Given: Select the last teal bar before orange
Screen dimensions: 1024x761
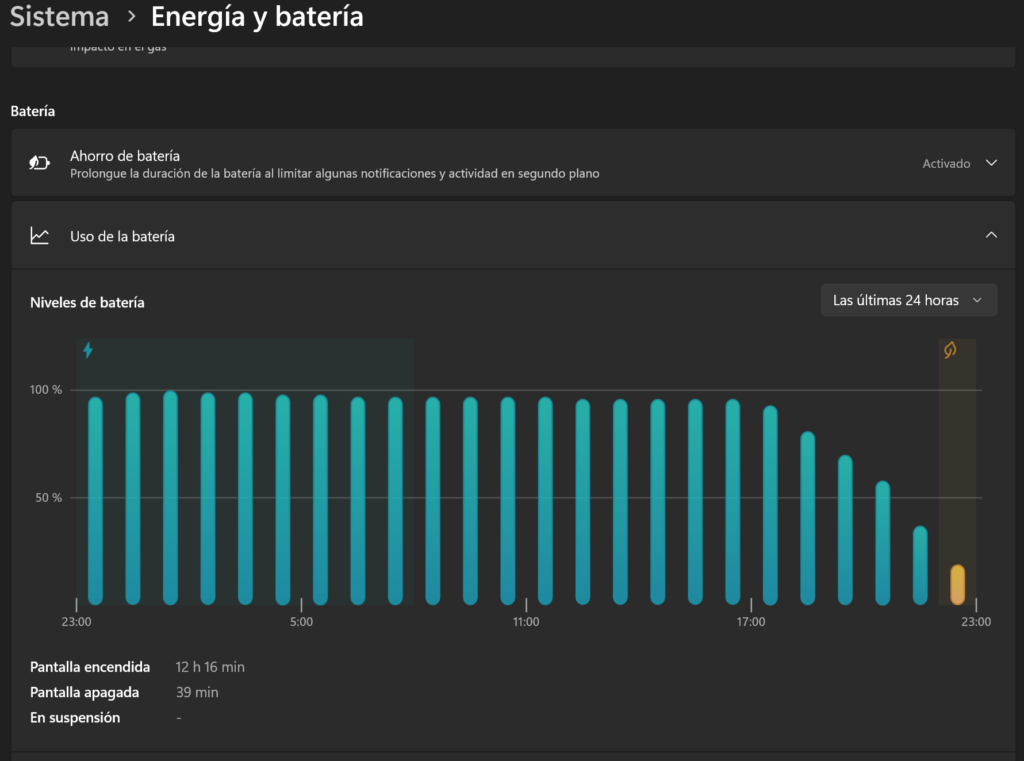Looking at the screenshot, I should click(x=920, y=565).
